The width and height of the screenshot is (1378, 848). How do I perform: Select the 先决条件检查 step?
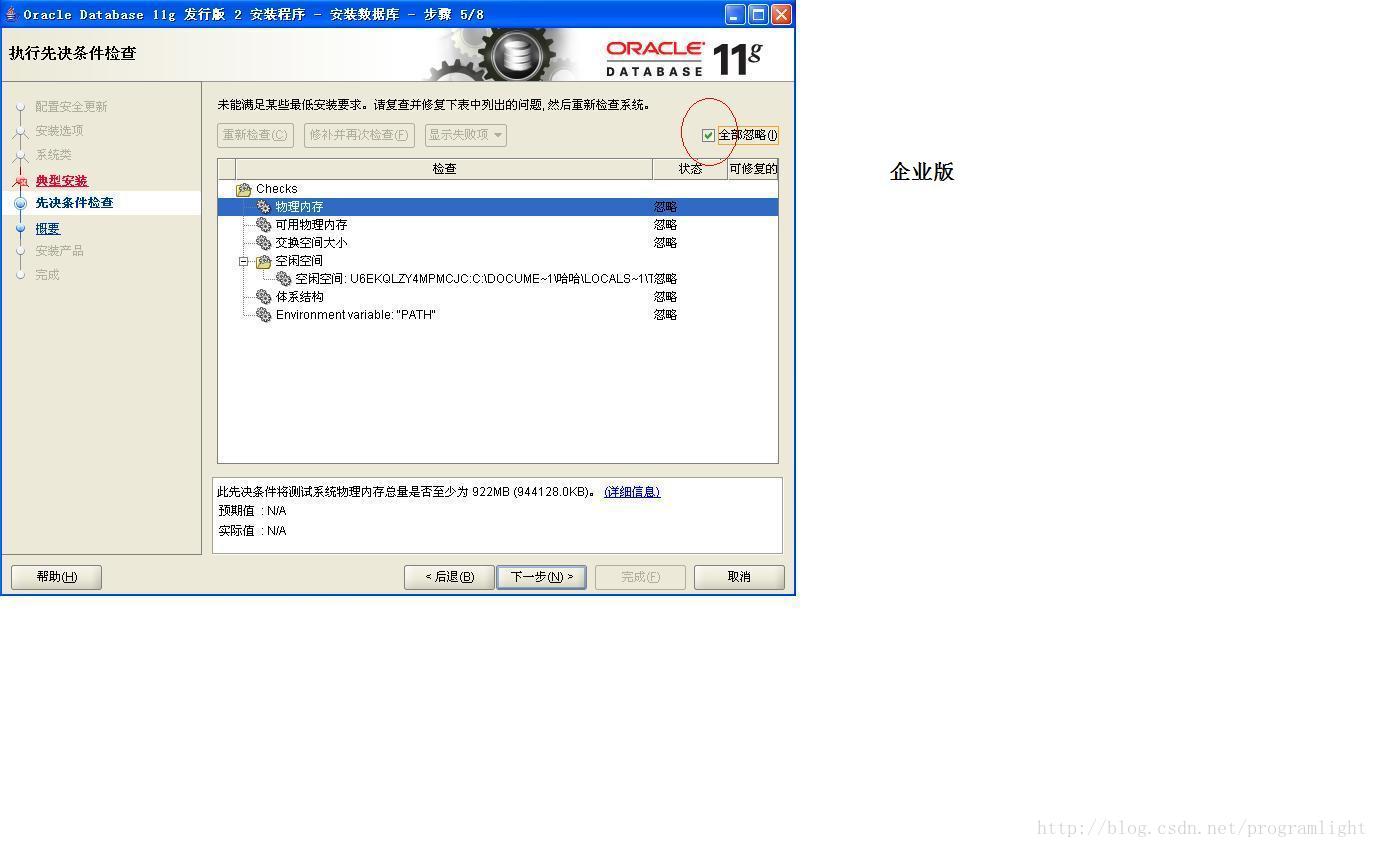tap(75, 203)
